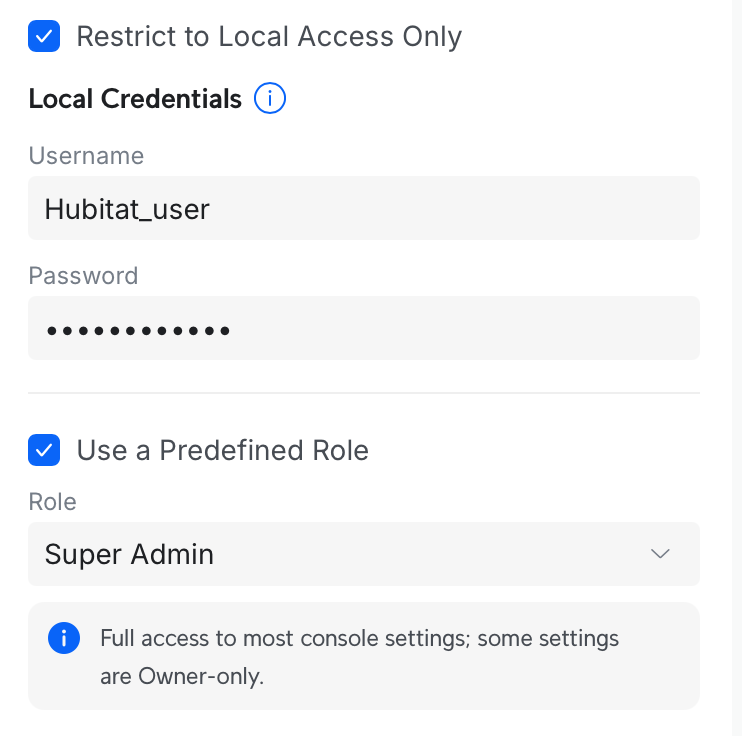
Task: Click the "Full access to most console settings" note
Action: pos(359,638)
